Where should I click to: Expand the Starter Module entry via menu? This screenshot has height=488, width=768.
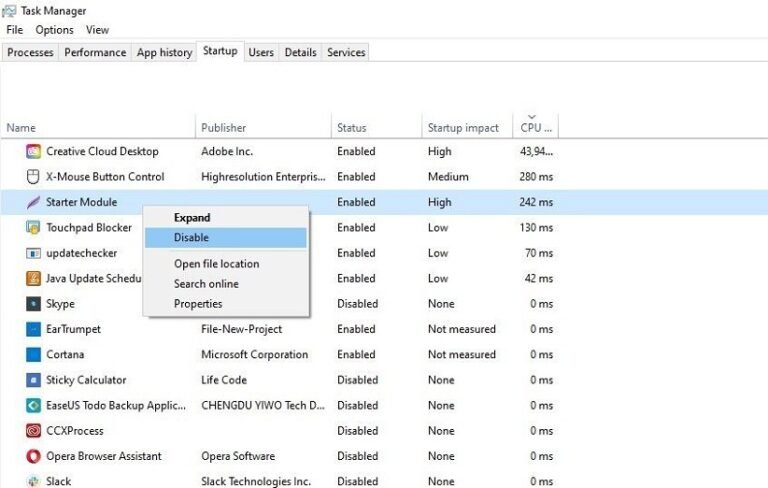[192, 218]
